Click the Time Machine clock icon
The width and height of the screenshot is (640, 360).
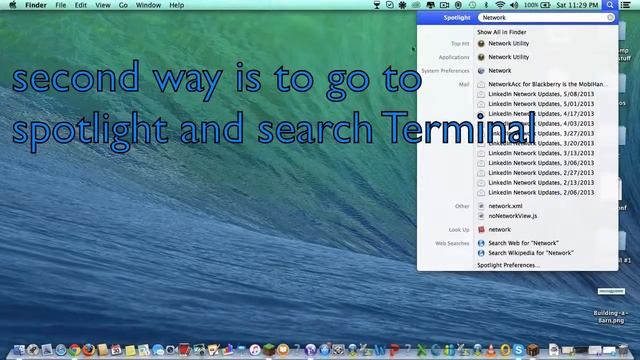click(x=472, y=5)
